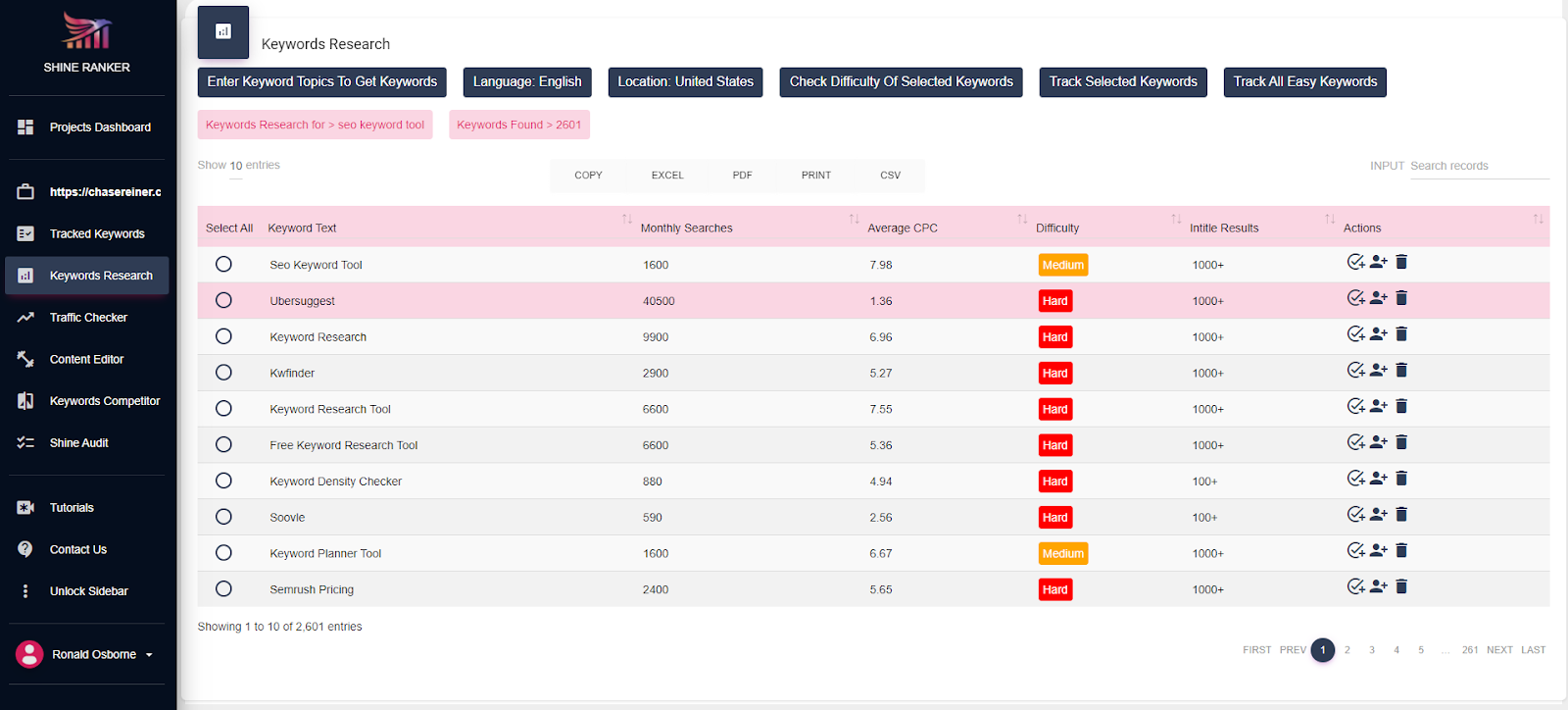The width and height of the screenshot is (1568, 710).
Task: Check difficulty icon for Seo Keyword Tool
Action: [1356, 262]
